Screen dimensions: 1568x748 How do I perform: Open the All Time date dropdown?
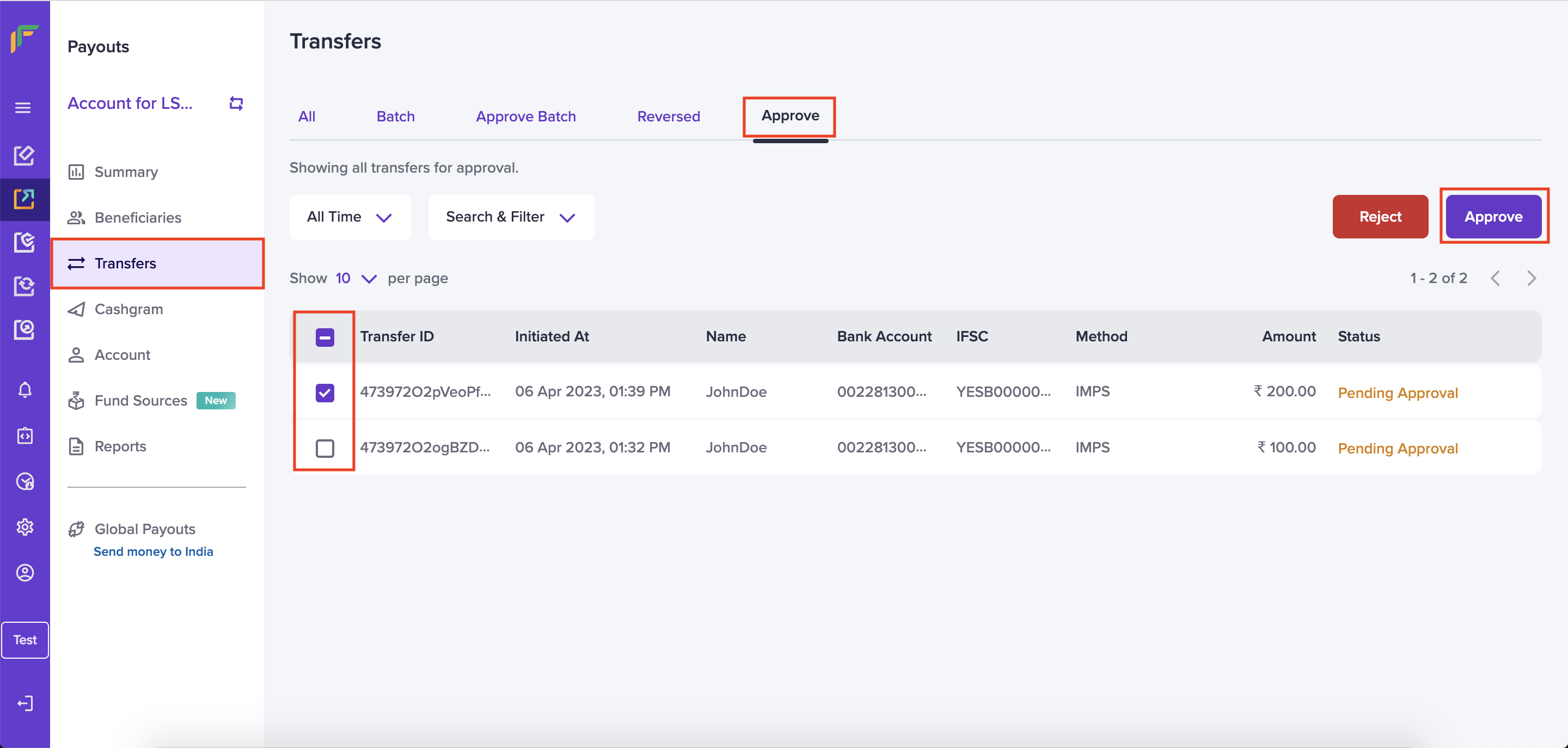tap(350, 217)
